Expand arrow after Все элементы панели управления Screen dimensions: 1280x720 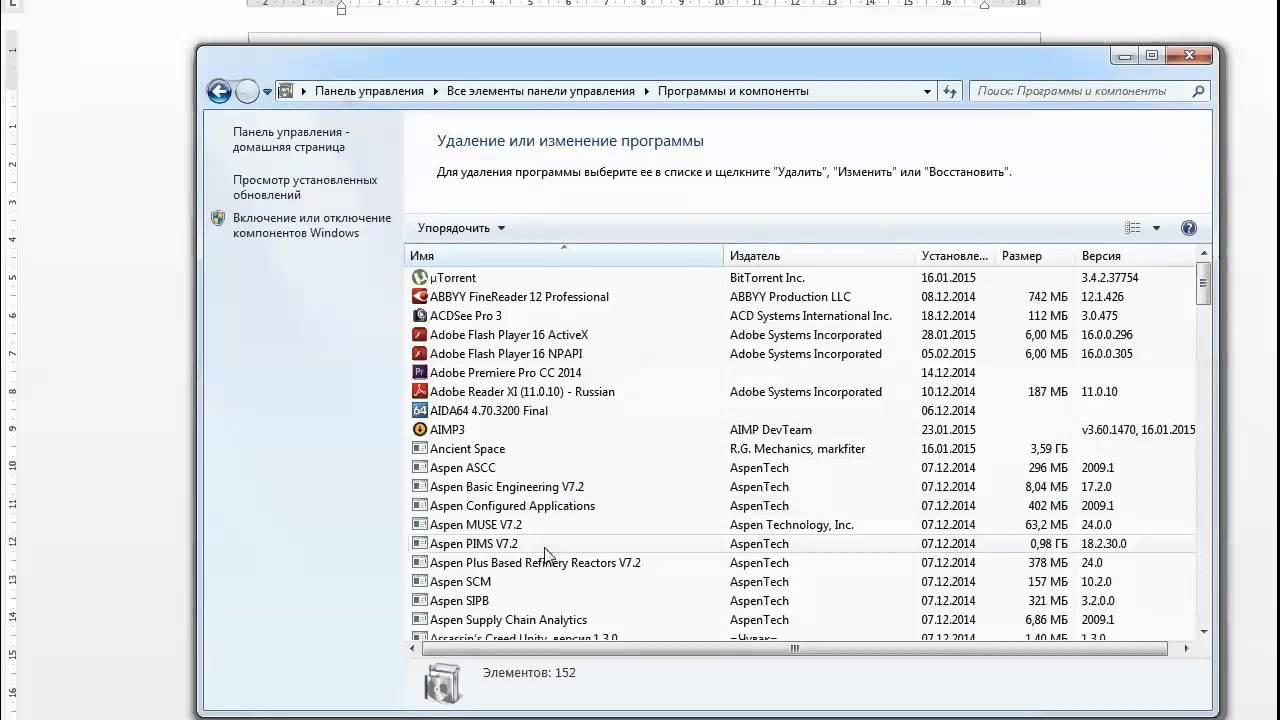pyautogui.click(x=646, y=91)
